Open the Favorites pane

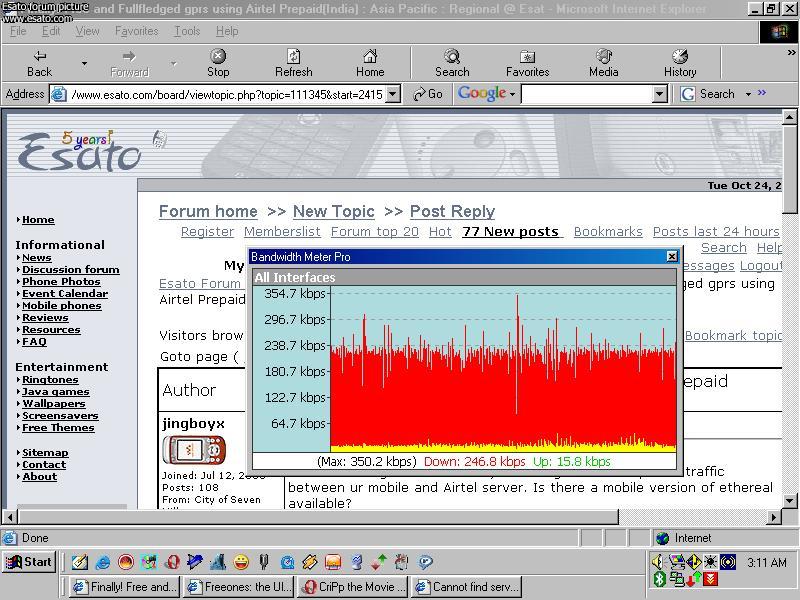[528, 63]
